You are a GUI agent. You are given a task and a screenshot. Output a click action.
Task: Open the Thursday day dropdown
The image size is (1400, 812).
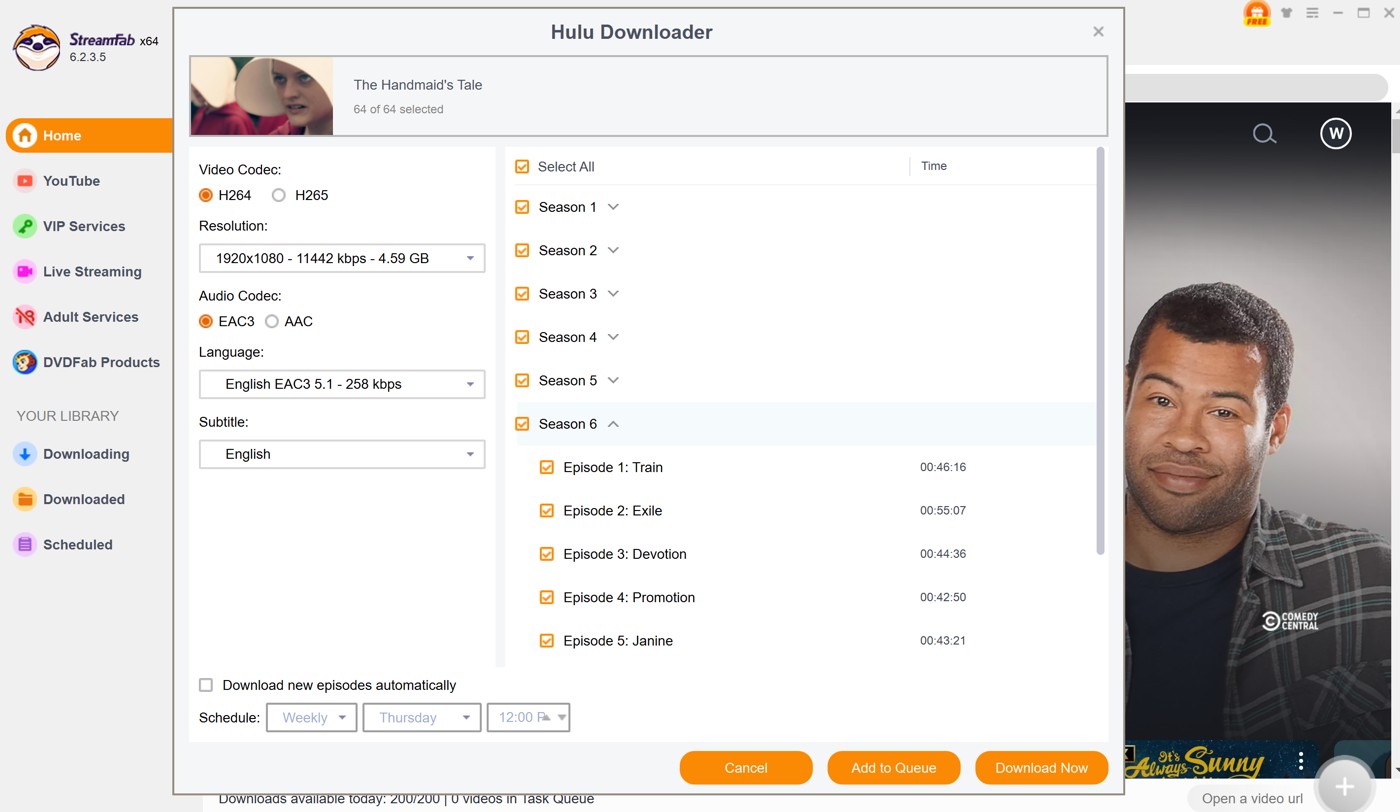(422, 717)
